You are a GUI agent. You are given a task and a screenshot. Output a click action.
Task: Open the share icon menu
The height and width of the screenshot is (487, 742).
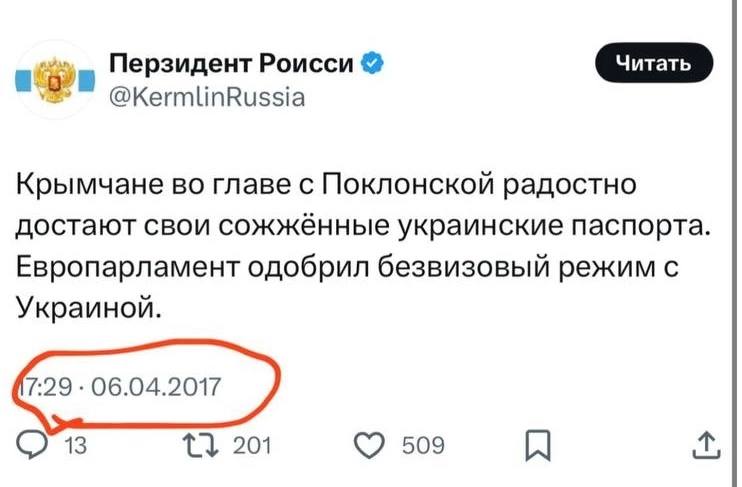tap(705, 443)
